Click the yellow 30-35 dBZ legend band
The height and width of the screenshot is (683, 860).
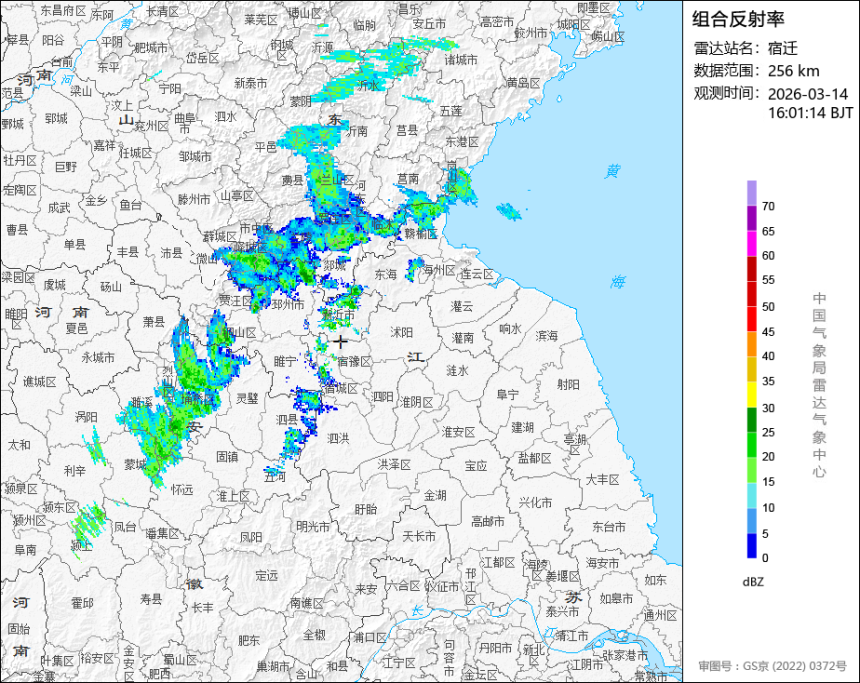[752, 394]
